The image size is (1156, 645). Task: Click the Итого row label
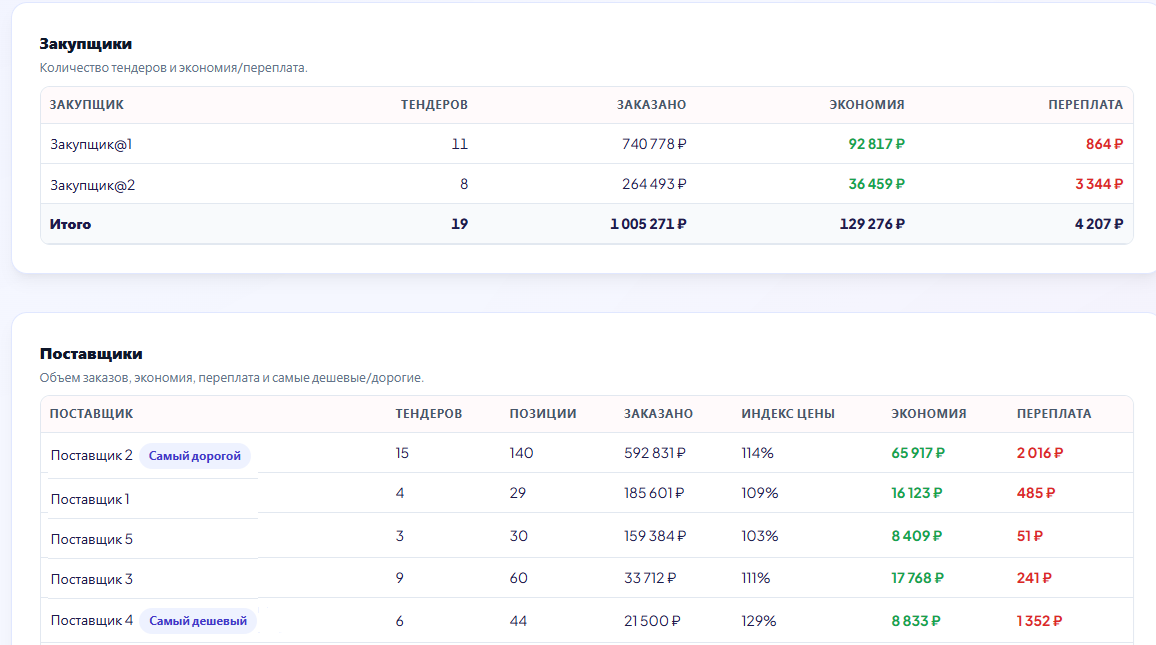(70, 225)
